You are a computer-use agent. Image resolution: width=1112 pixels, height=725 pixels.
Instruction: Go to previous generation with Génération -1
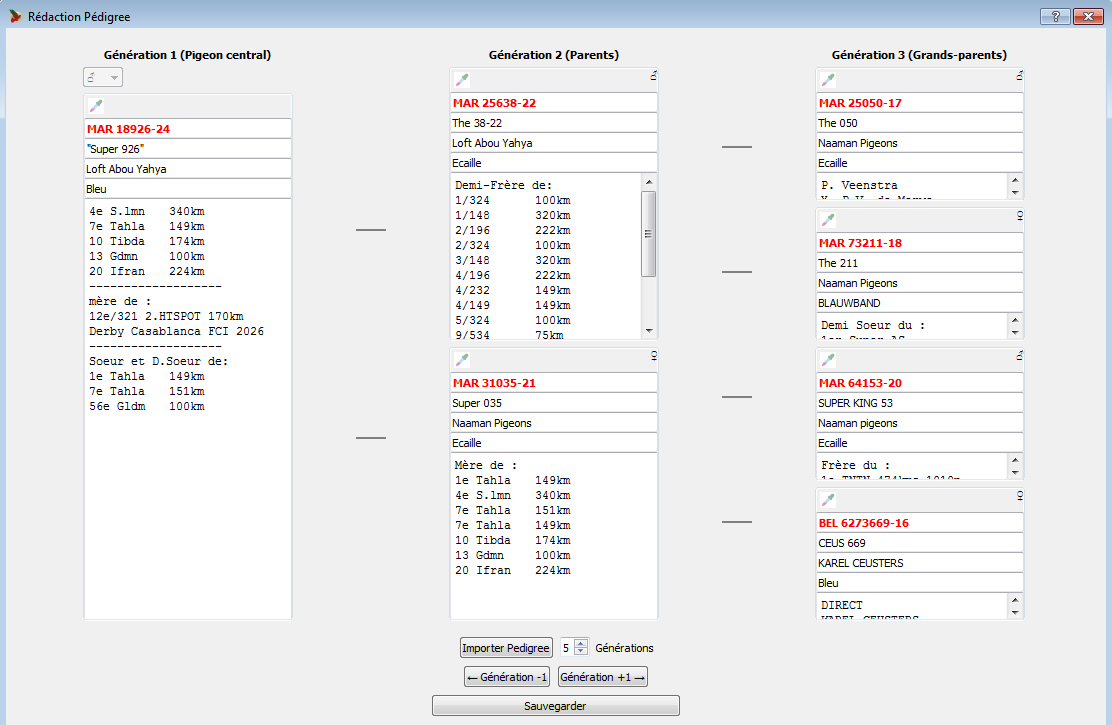pyautogui.click(x=507, y=677)
